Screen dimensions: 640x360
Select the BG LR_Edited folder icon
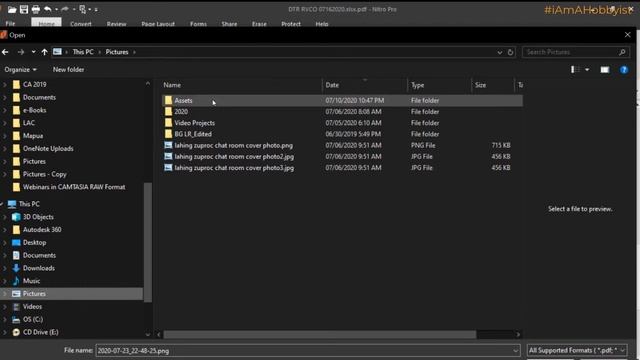(x=168, y=134)
